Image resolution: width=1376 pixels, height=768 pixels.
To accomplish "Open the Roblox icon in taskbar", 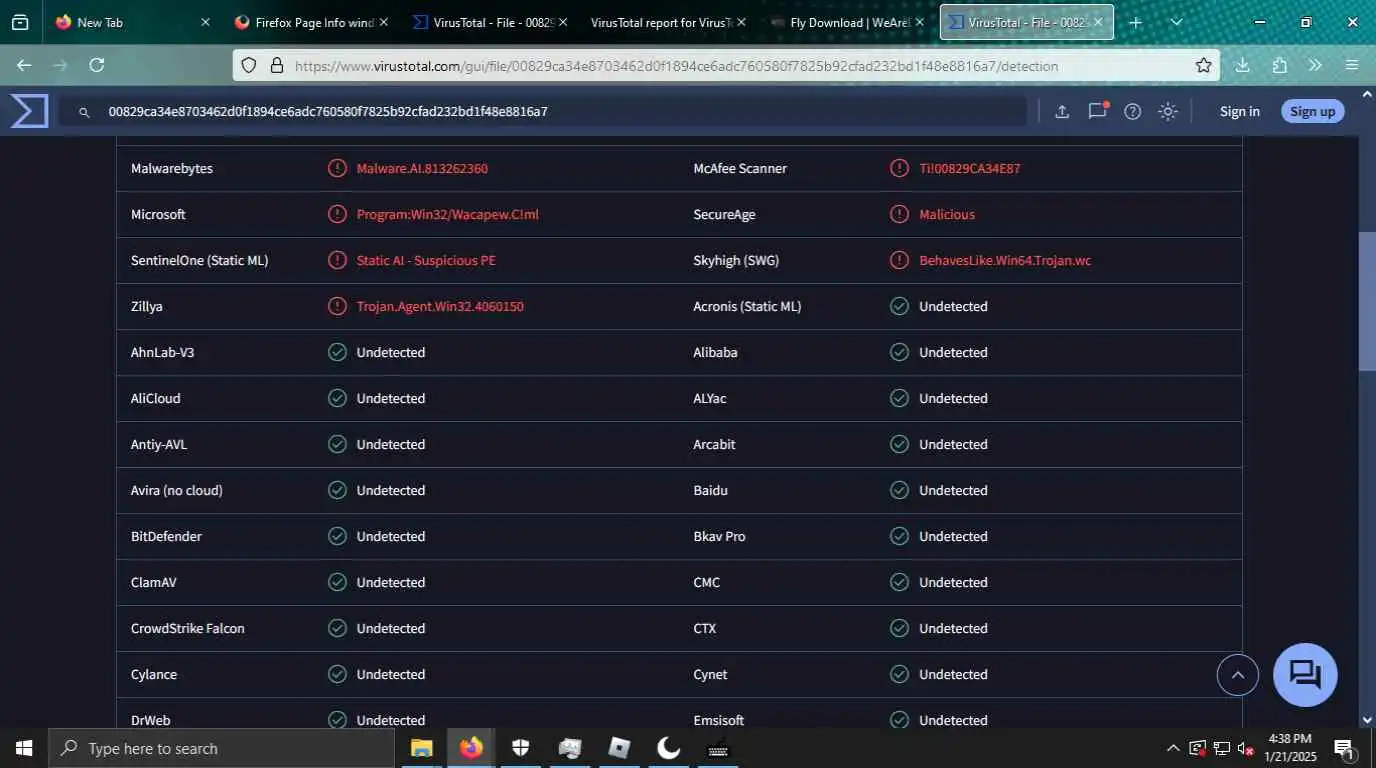I will click(619, 748).
